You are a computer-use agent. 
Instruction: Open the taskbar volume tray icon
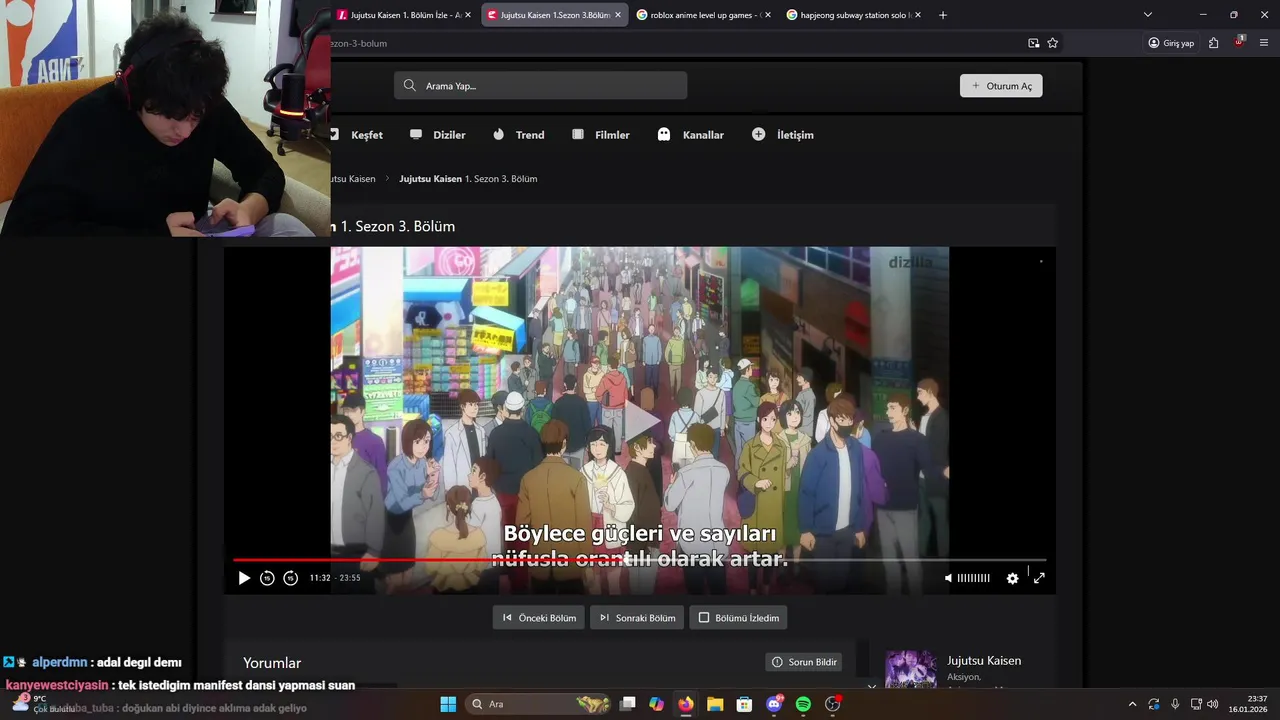(1213, 704)
